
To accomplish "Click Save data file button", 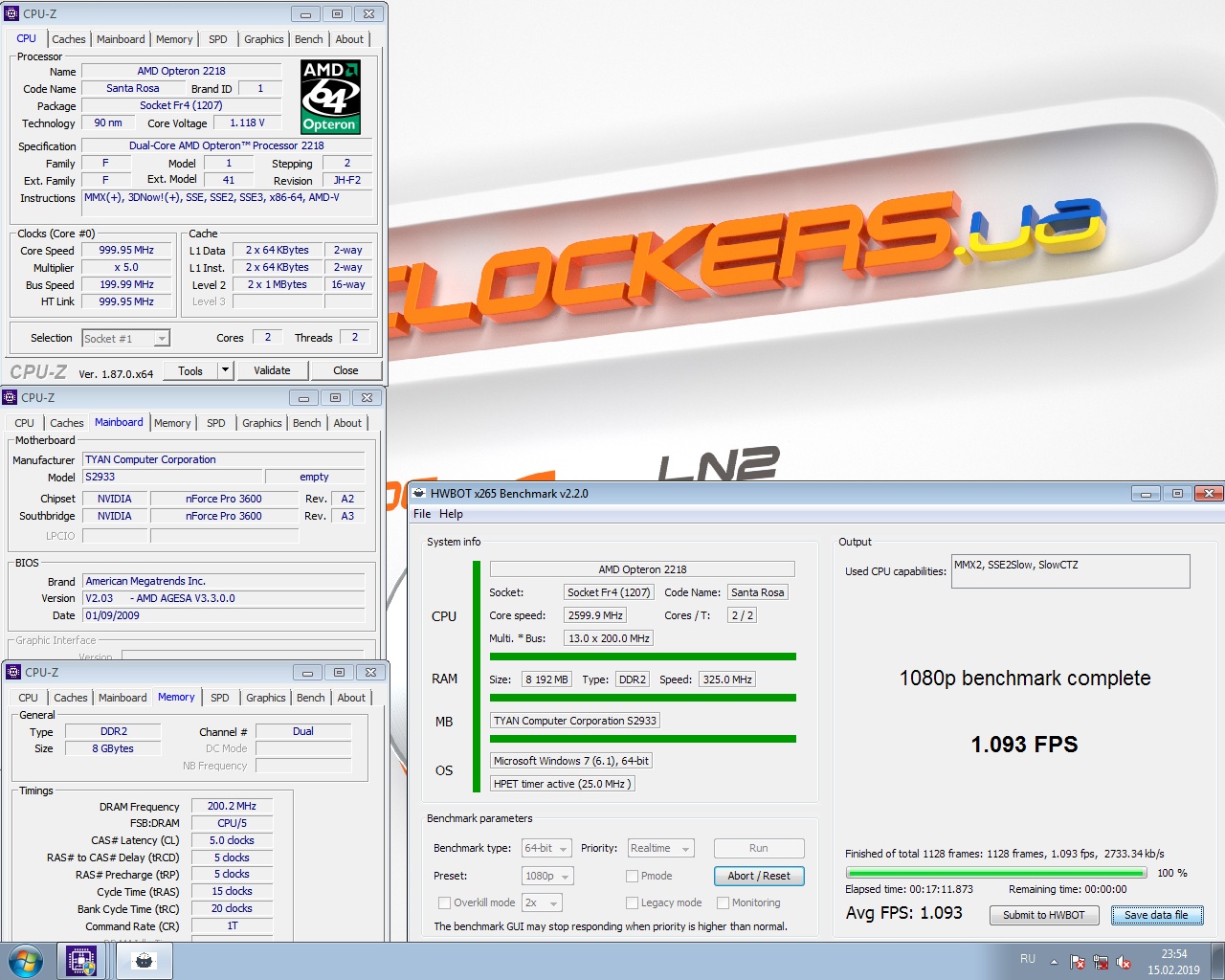I will tap(1156, 915).
